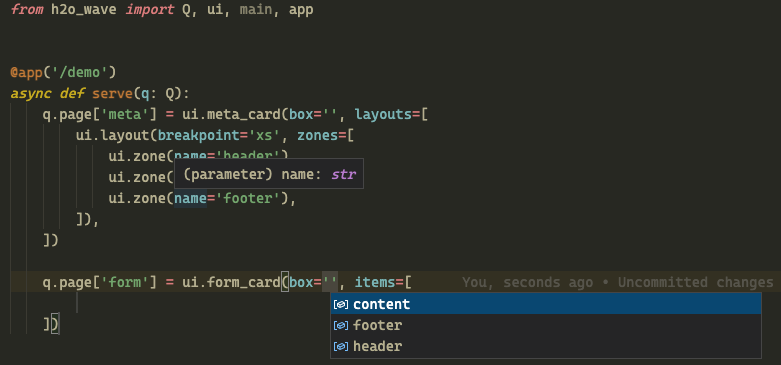
Task: Click the '(parameter) name: str' hover tooltip
Action: 269,174
